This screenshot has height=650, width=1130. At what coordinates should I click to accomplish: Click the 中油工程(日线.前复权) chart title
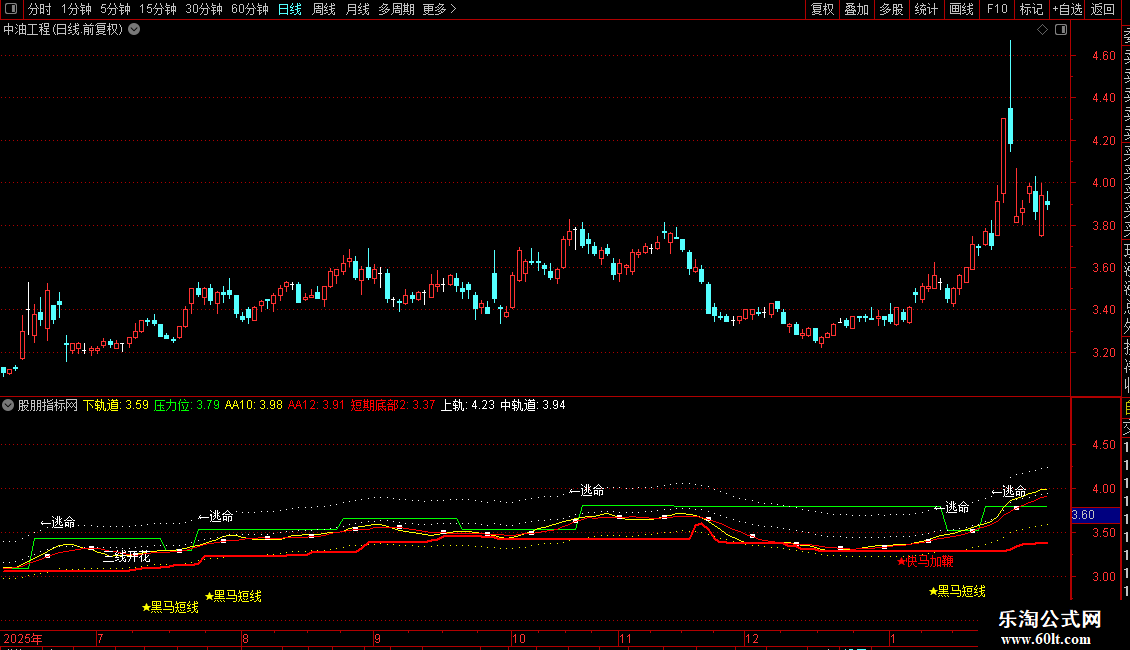pyautogui.click(x=63, y=30)
